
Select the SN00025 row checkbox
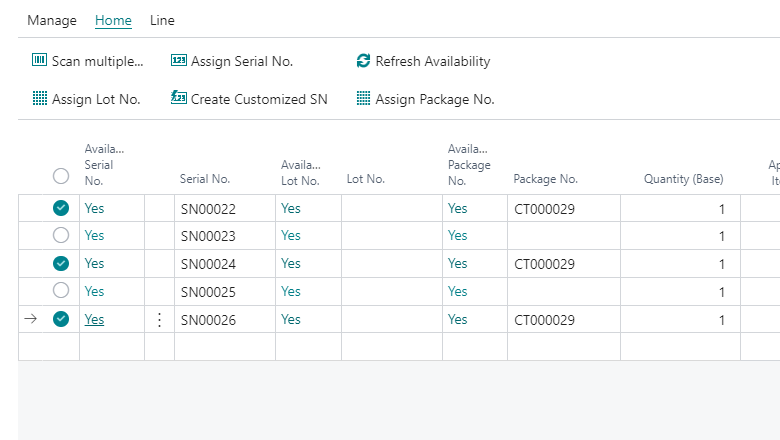[61, 290]
